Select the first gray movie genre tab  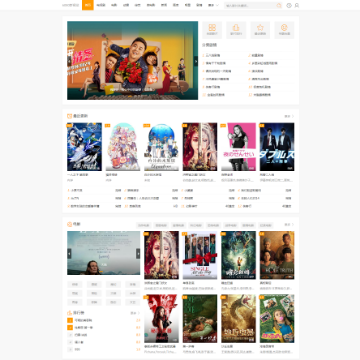click(143, 225)
